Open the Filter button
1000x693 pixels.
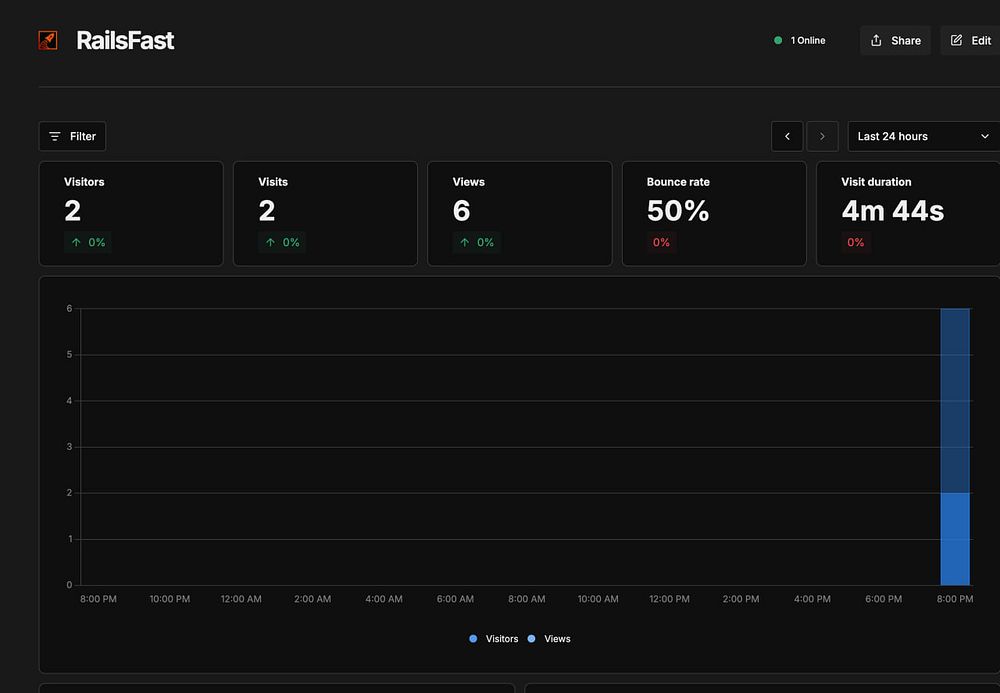pyautogui.click(x=73, y=136)
